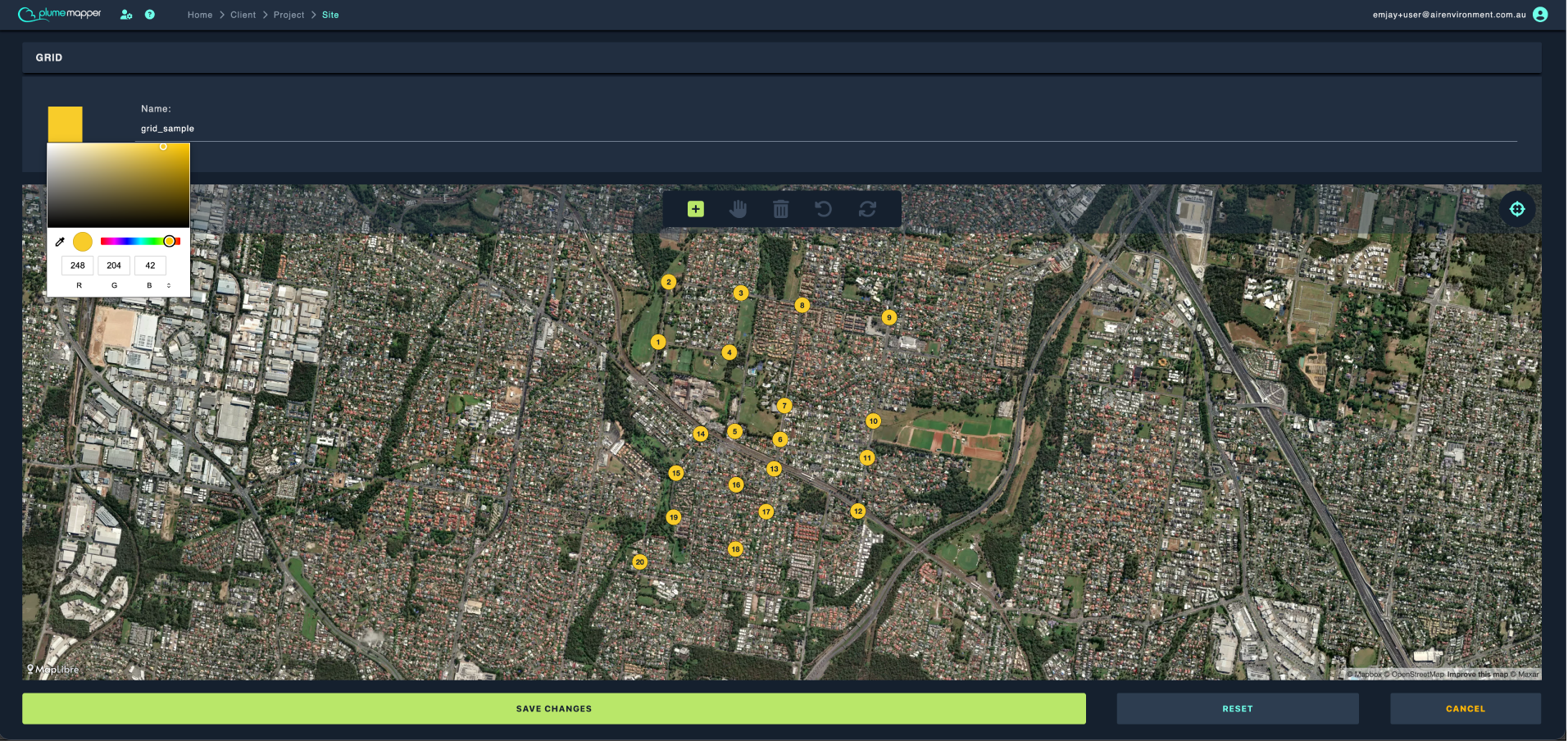Click the refresh cycle icon
This screenshot has height=741, width=1568.
click(867, 209)
